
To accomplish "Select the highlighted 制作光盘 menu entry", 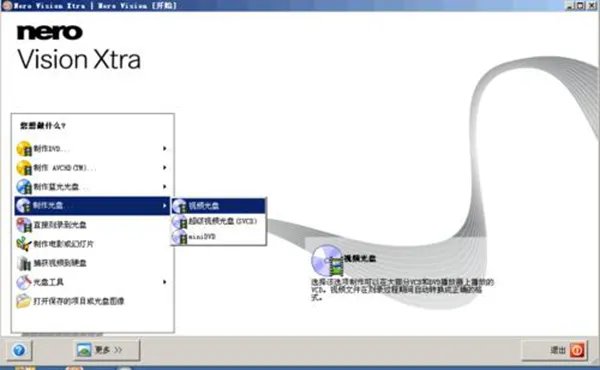I will coord(92,205).
